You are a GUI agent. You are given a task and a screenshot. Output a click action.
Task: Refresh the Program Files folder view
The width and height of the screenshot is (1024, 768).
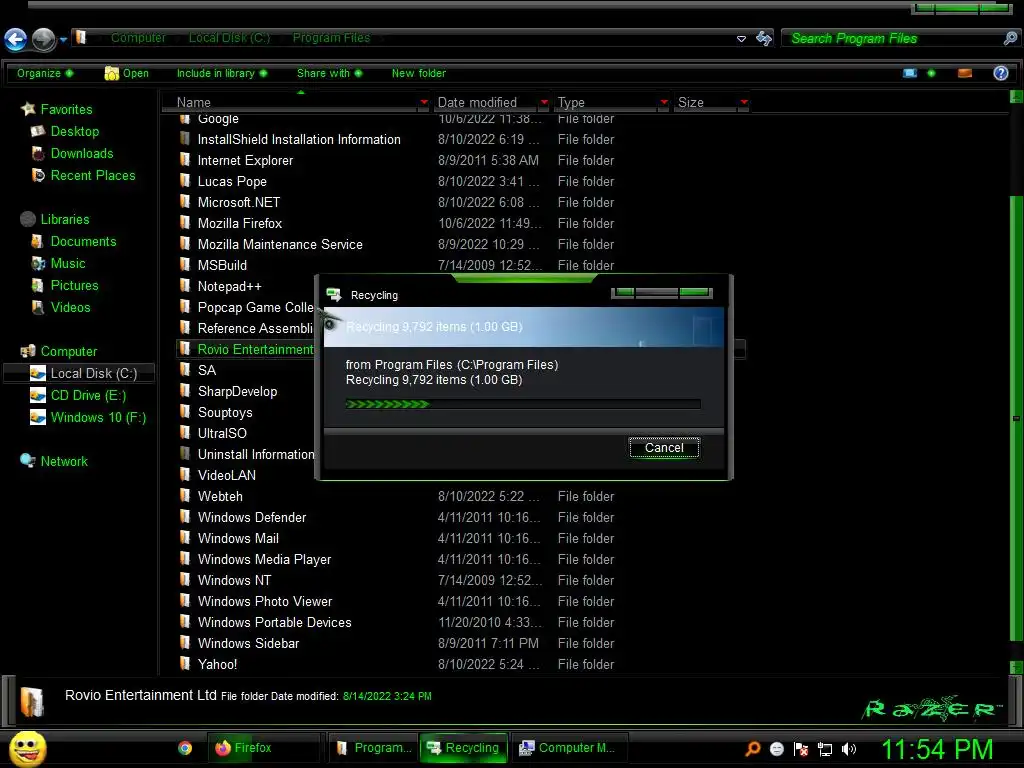764,39
